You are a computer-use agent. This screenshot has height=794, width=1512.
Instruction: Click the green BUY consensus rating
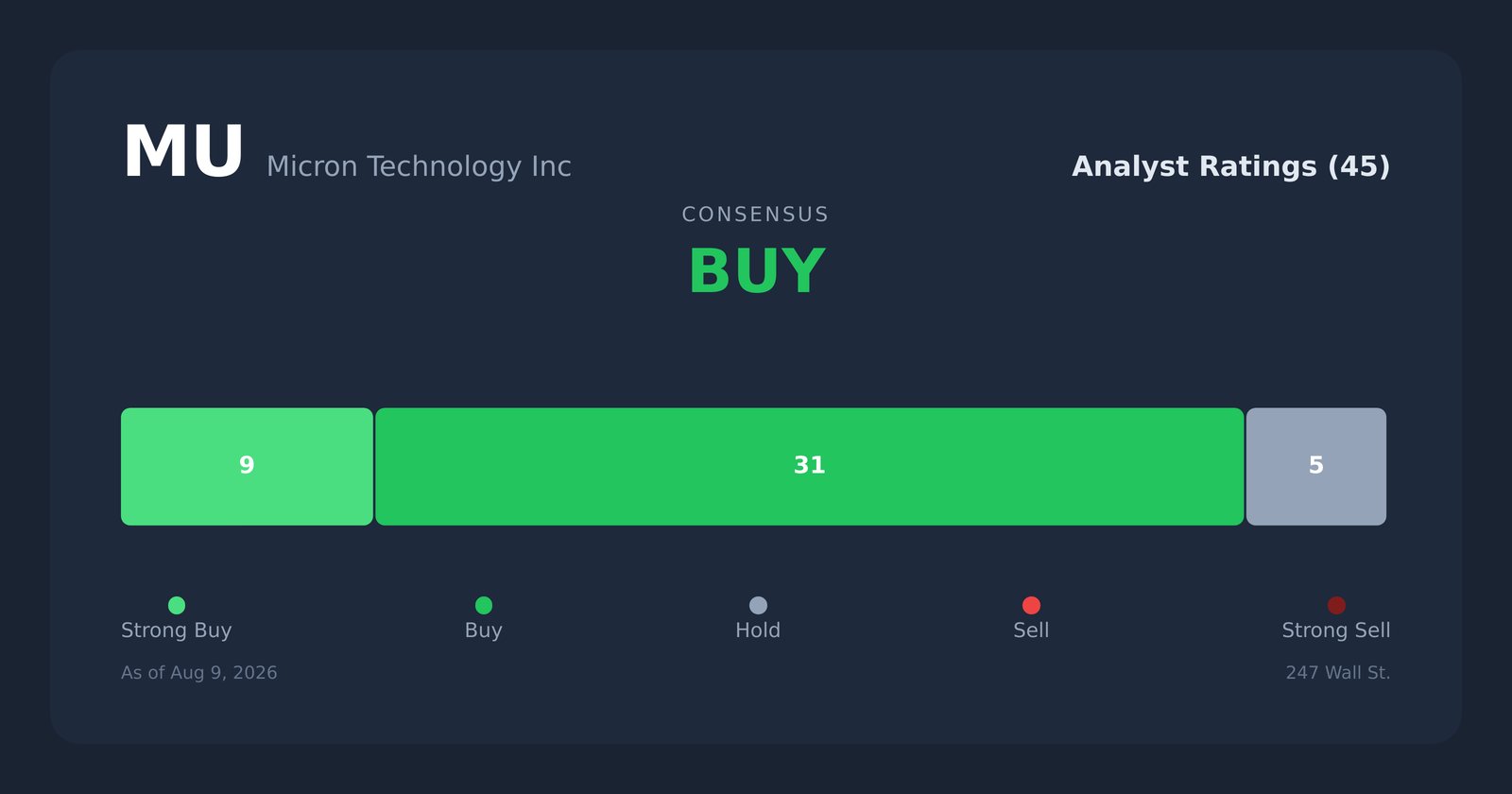click(756, 272)
